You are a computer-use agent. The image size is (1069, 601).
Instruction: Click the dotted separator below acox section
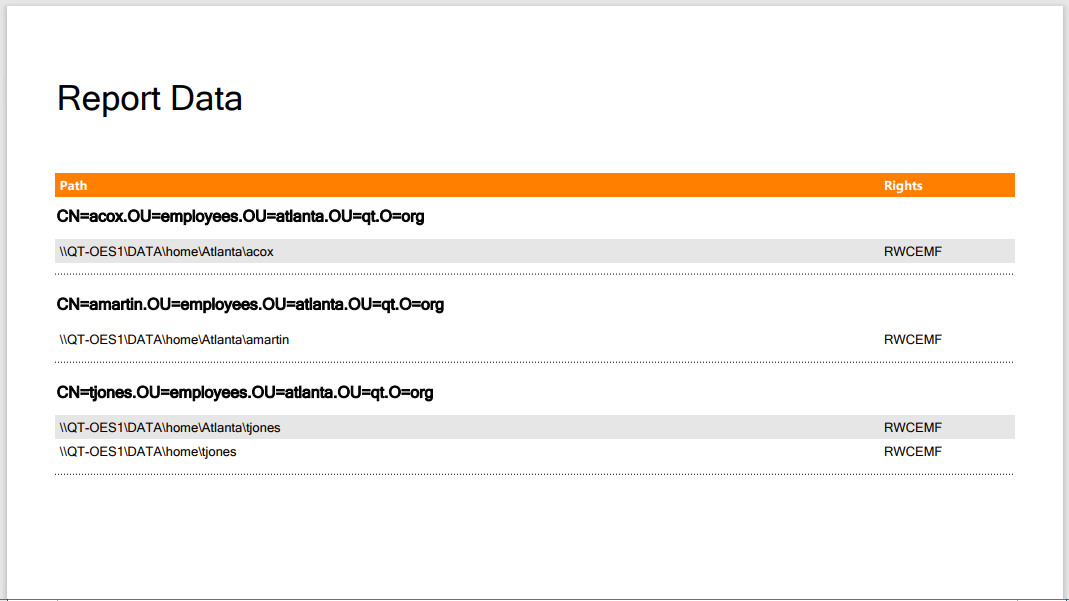[x=534, y=274]
